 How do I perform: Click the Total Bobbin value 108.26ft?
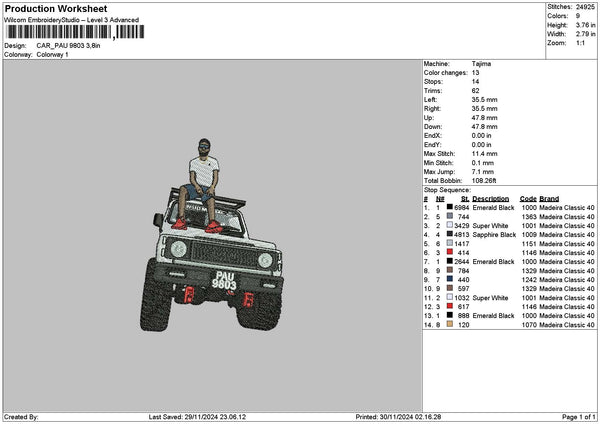(x=484, y=181)
